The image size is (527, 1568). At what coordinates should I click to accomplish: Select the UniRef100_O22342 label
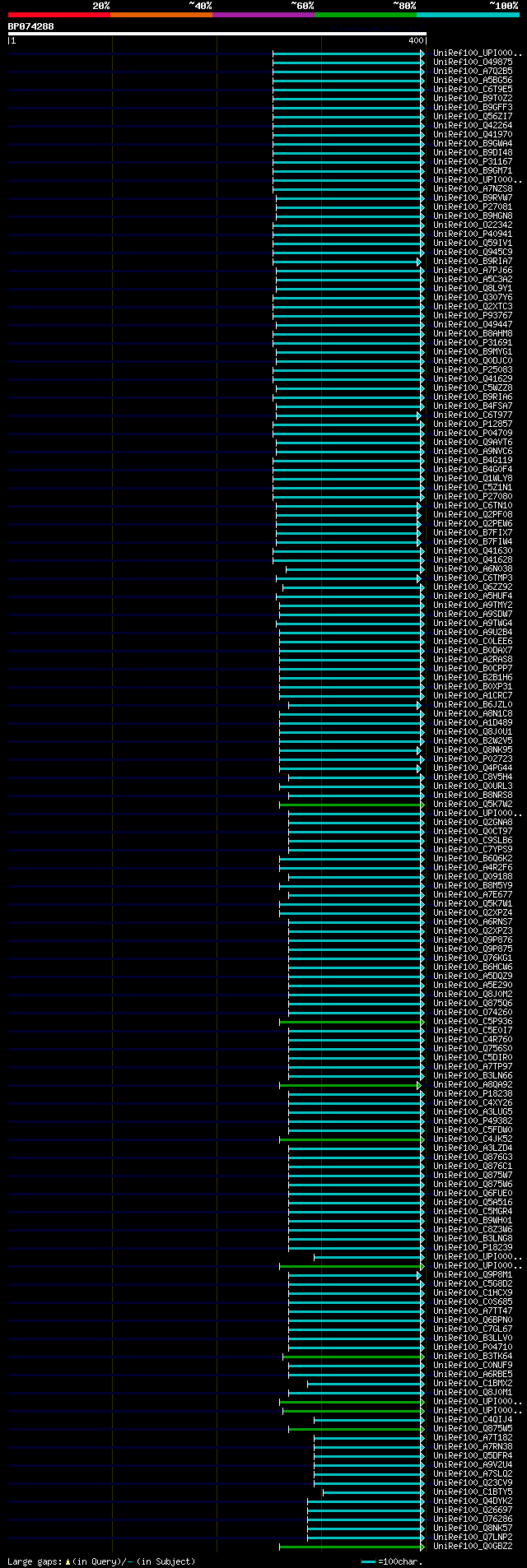[473, 225]
